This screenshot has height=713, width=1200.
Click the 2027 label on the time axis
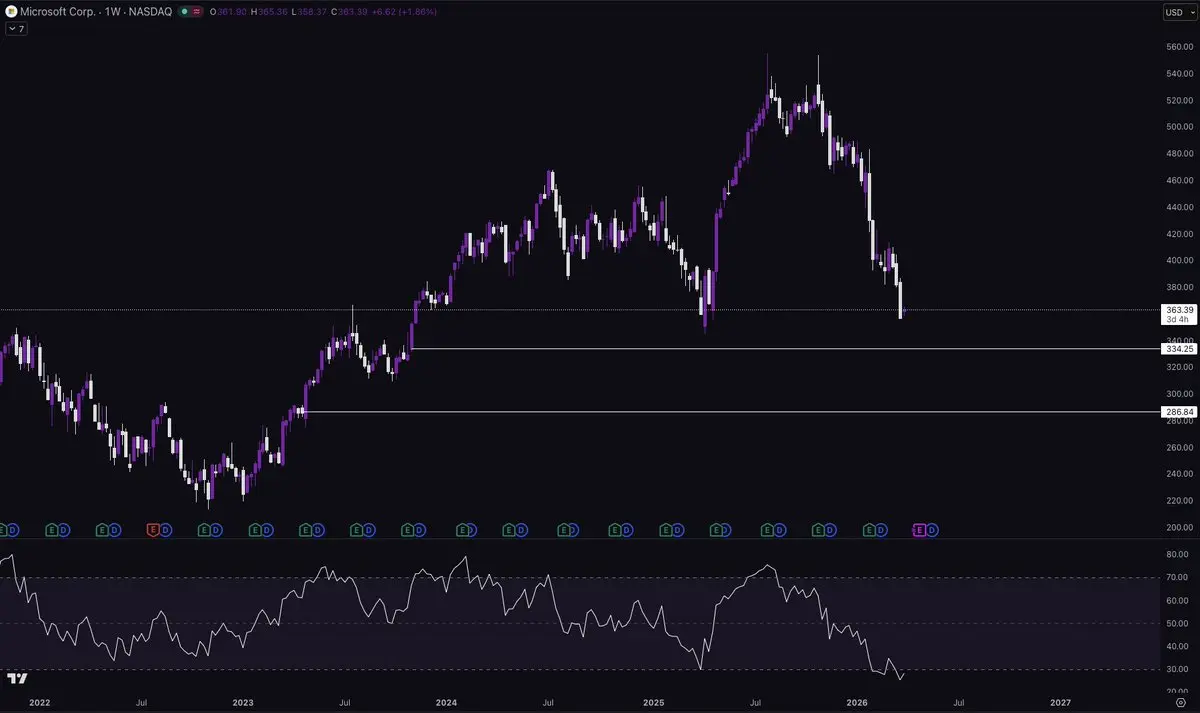pos(1061,703)
